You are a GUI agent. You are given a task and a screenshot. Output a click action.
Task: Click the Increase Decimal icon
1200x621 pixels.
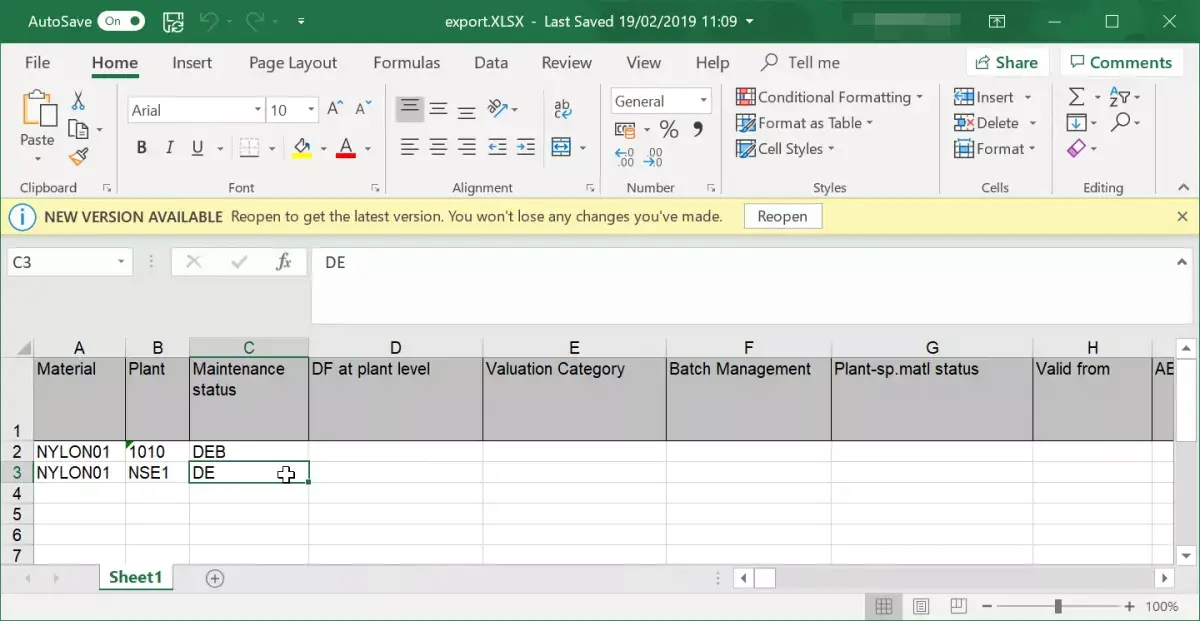[625, 157]
